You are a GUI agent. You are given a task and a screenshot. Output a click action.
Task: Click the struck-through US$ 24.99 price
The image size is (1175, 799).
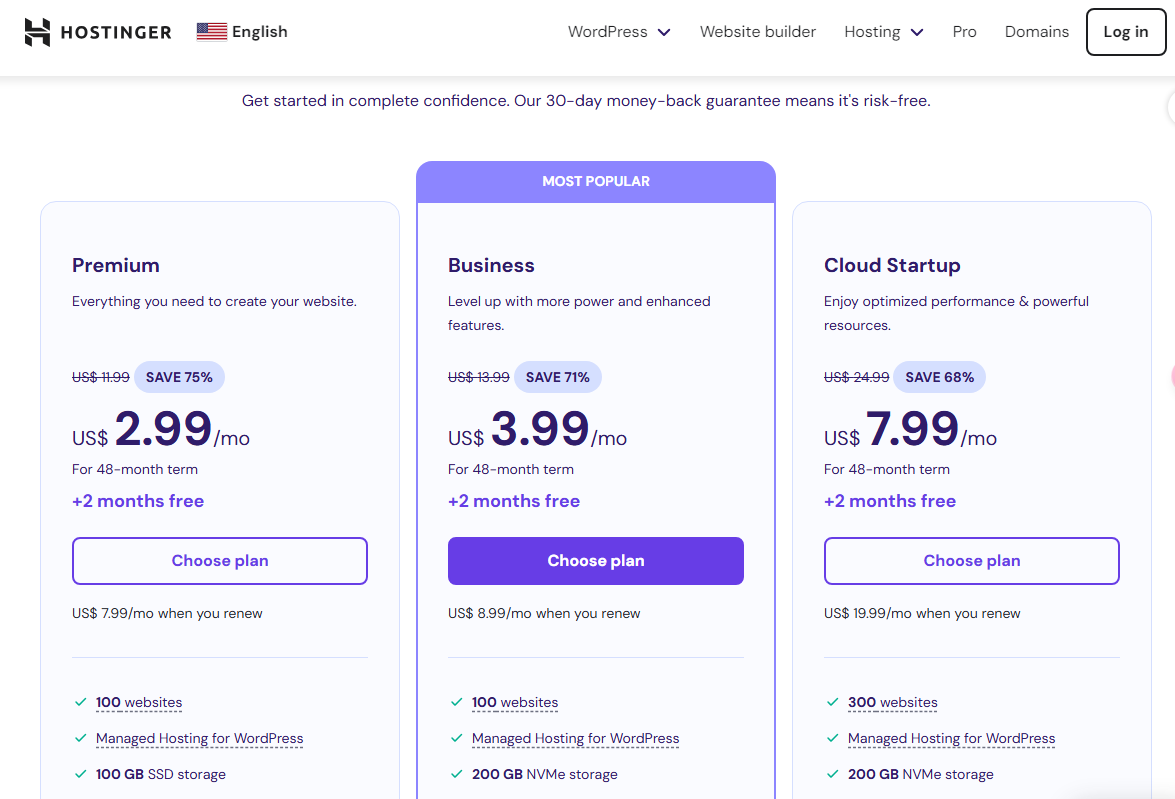(x=857, y=377)
